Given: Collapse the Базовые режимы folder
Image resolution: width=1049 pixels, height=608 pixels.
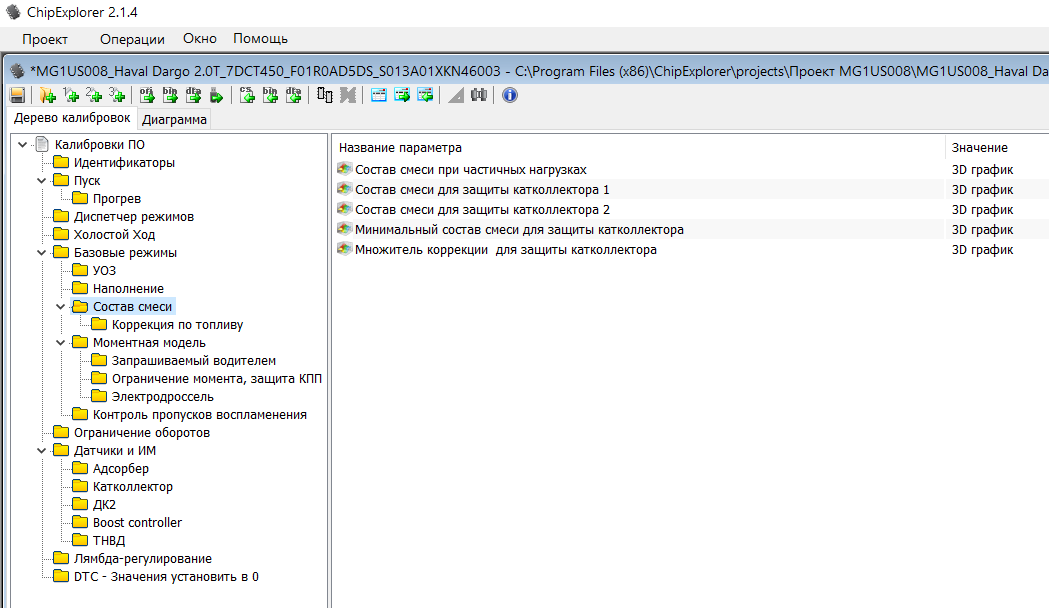Looking at the screenshot, I should pyautogui.click(x=41, y=253).
